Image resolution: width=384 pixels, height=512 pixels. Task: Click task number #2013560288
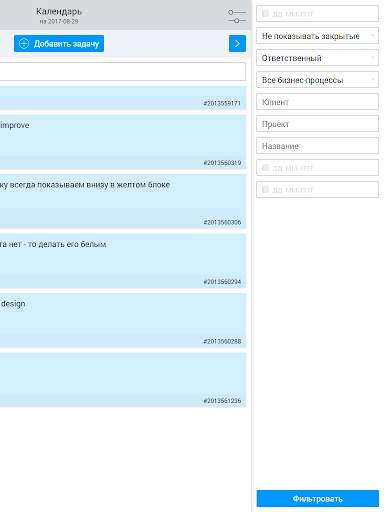222,341
